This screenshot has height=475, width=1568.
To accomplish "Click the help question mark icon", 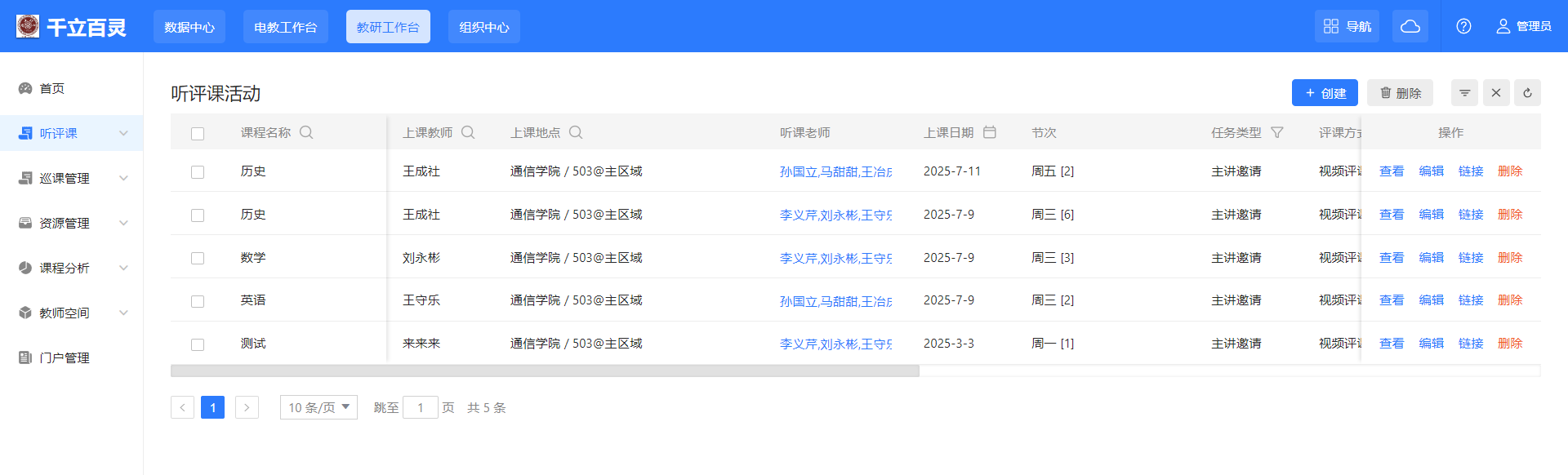I will coord(1463,26).
